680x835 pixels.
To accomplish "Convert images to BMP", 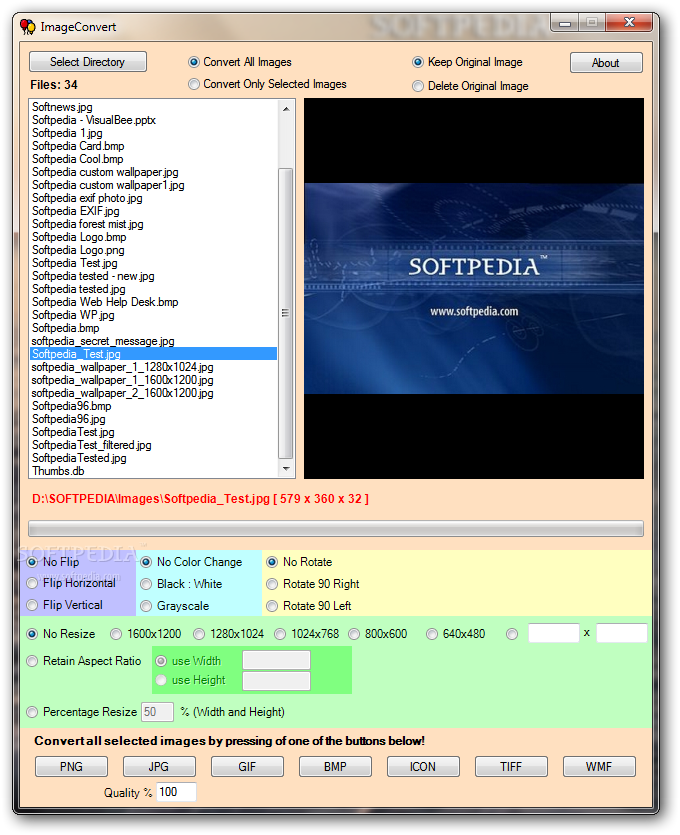I will [335, 767].
